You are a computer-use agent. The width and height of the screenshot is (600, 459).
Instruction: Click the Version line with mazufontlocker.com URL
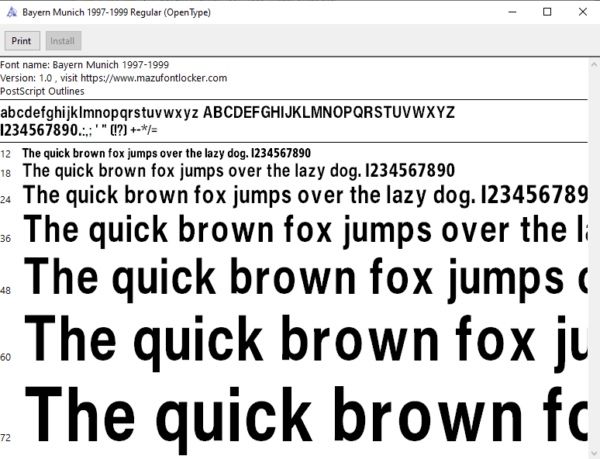[114, 78]
